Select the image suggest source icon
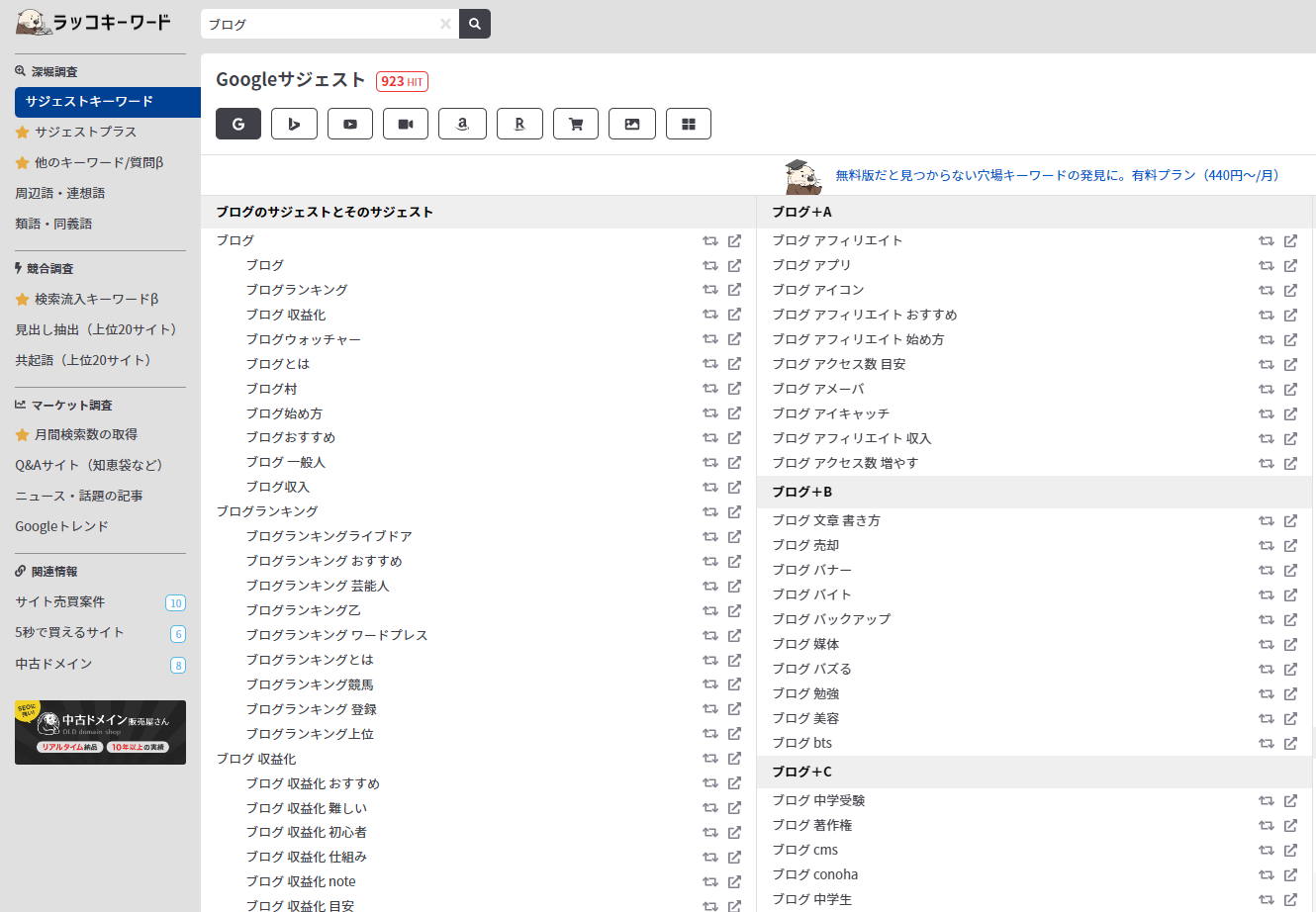 (632, 124)
